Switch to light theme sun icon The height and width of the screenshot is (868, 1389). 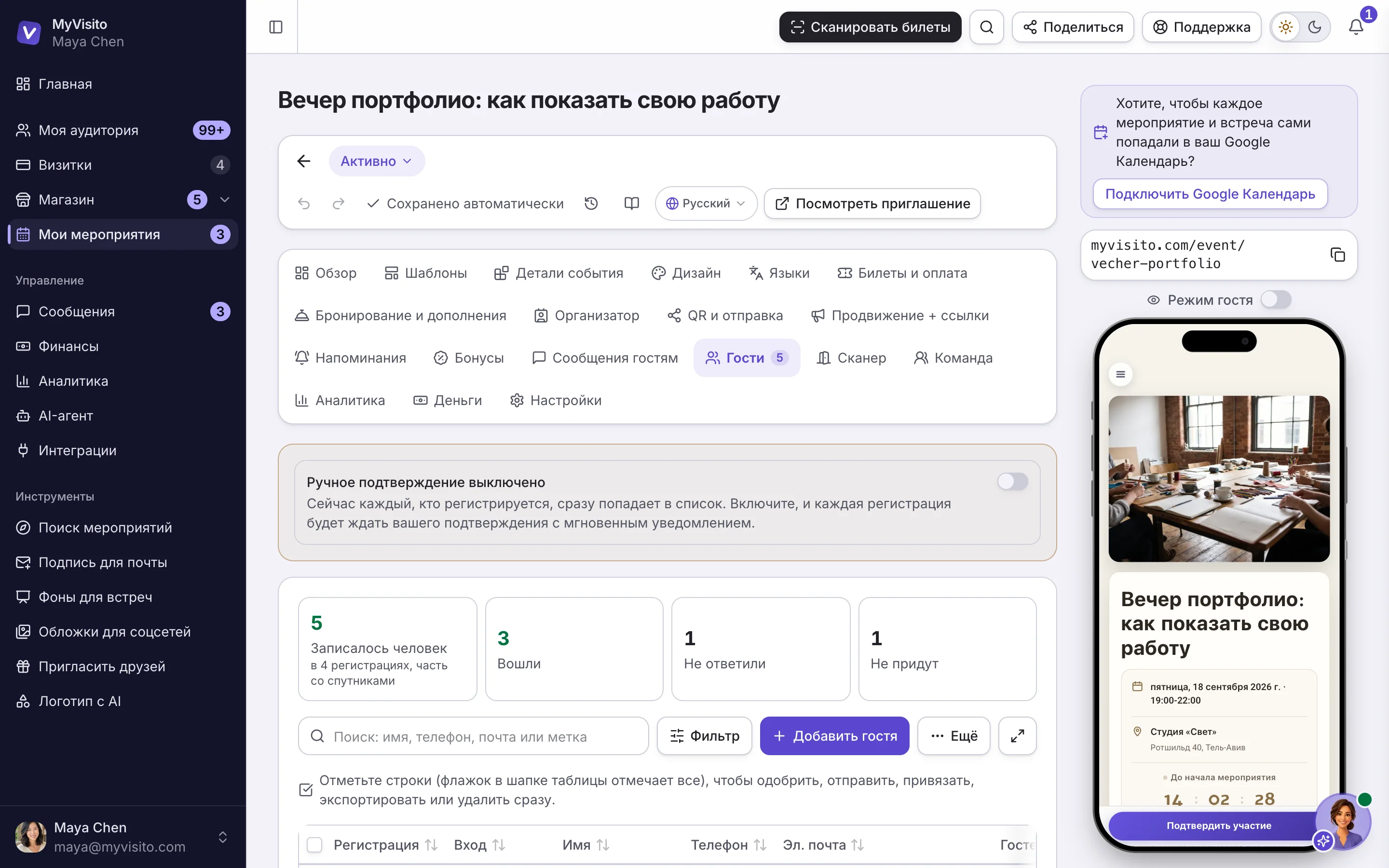point(1286,27)
